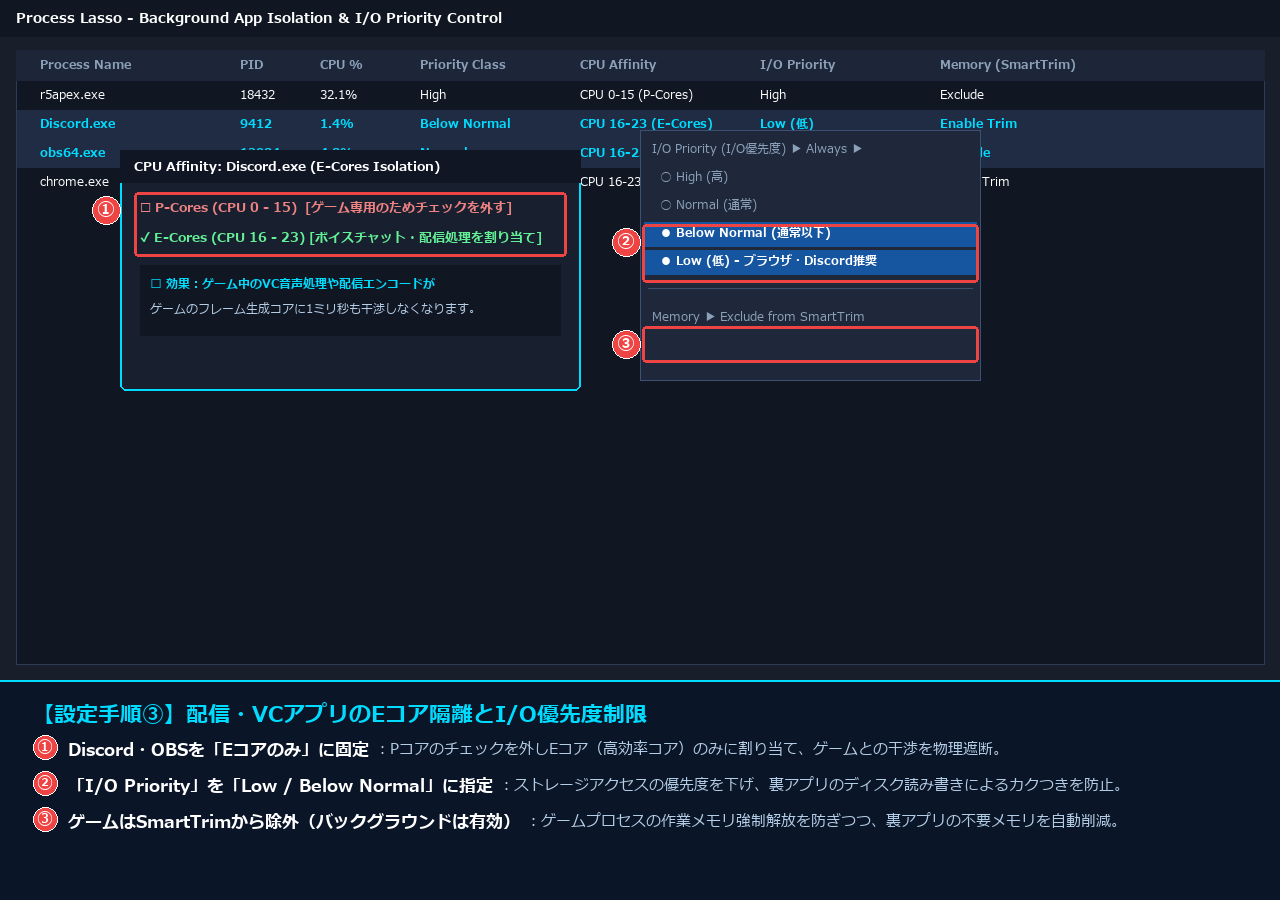The width and height of the screenshot is (1280, 900).
Task: Select the chrome.exe process name
Action: [x=75, y=182]
